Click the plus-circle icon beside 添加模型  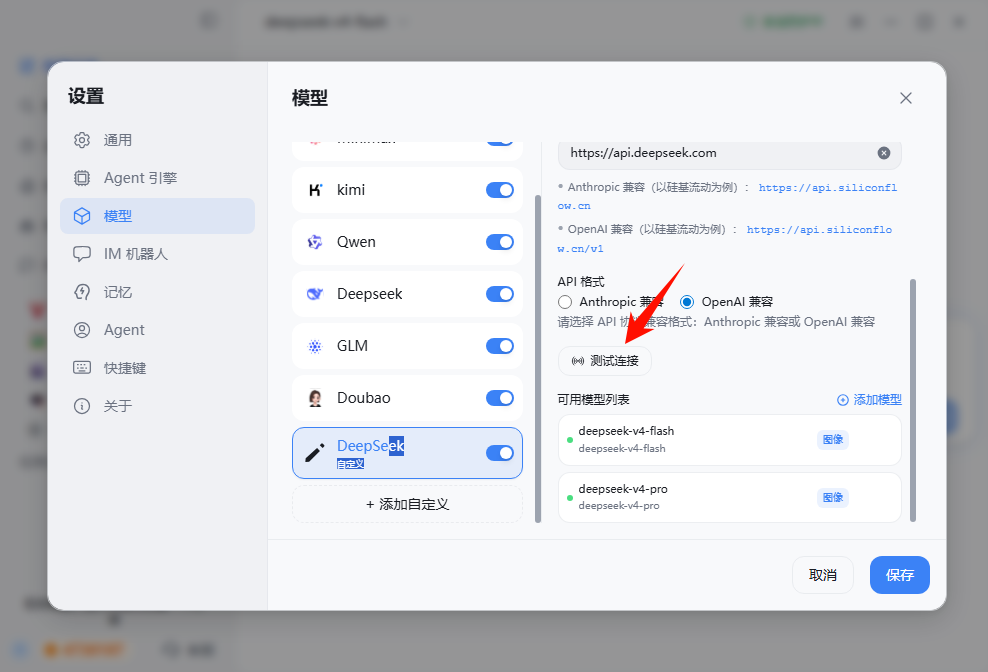click(842, 400)
